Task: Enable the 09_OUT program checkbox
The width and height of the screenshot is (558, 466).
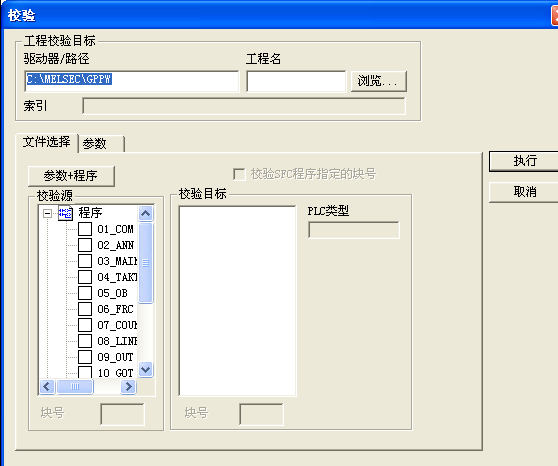Action: 85,357
